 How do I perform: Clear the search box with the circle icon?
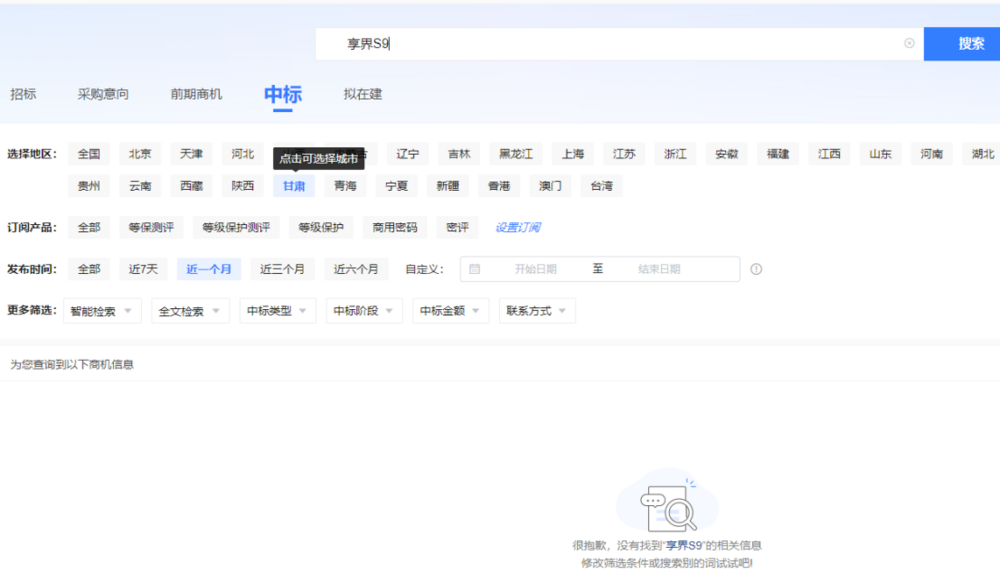point(909,43)
